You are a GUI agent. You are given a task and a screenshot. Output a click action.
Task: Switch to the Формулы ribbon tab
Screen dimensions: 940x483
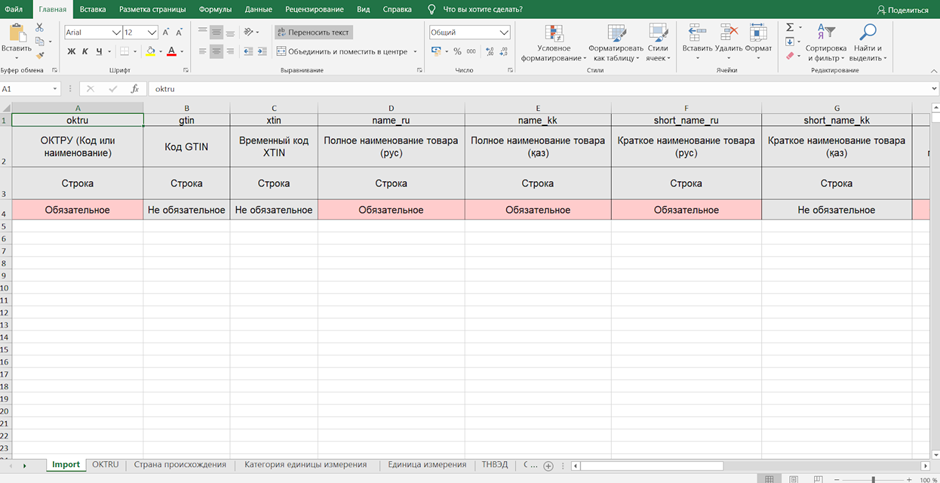(215, 10)
